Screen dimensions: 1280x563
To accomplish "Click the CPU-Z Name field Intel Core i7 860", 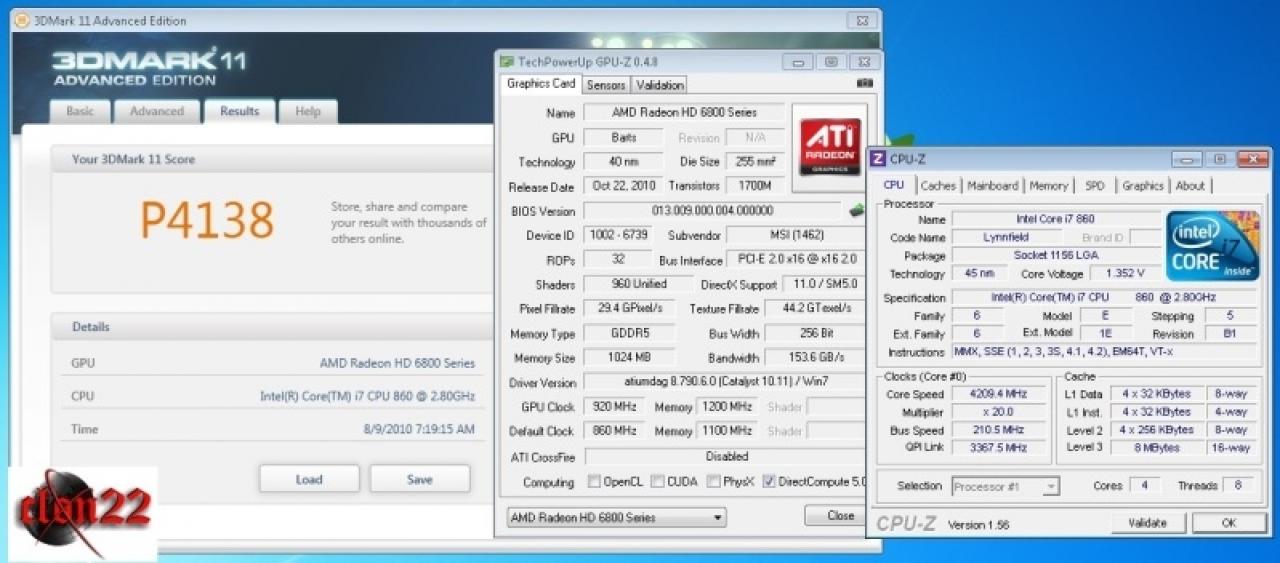I will coord(1055,219).
